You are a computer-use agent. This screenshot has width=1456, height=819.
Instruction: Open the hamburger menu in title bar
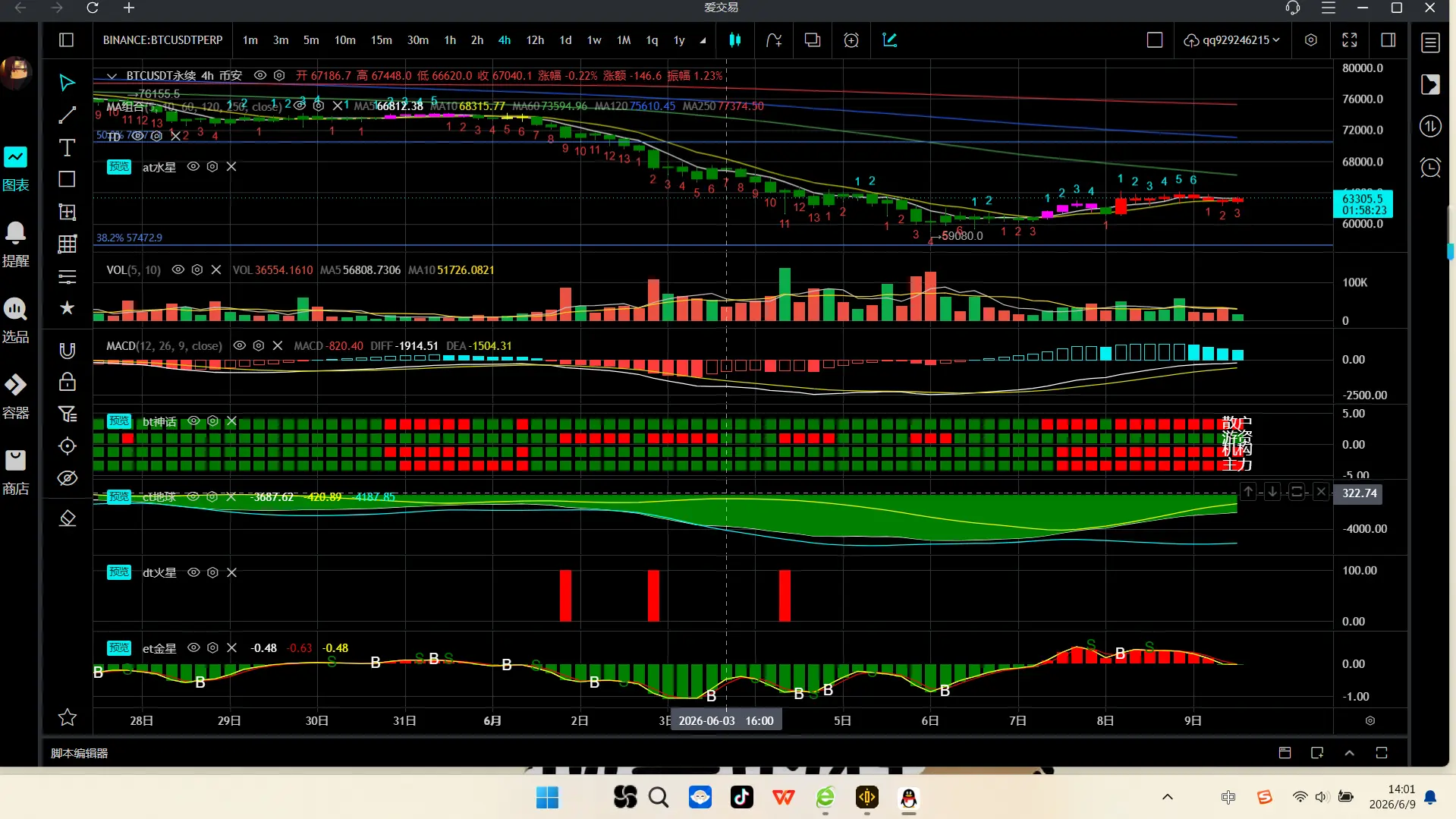tap(1328, 8)
